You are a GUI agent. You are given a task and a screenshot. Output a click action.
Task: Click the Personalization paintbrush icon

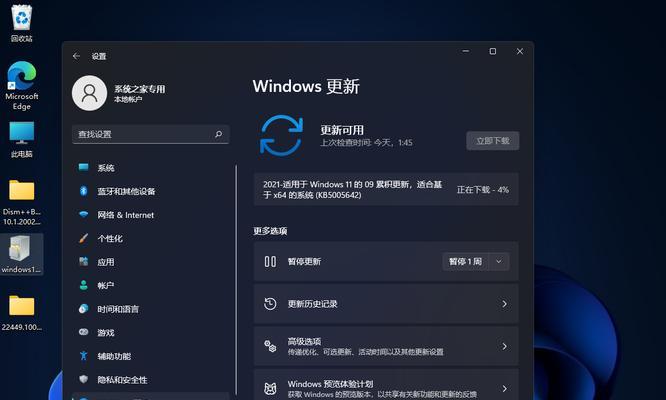tap(84, 238)
